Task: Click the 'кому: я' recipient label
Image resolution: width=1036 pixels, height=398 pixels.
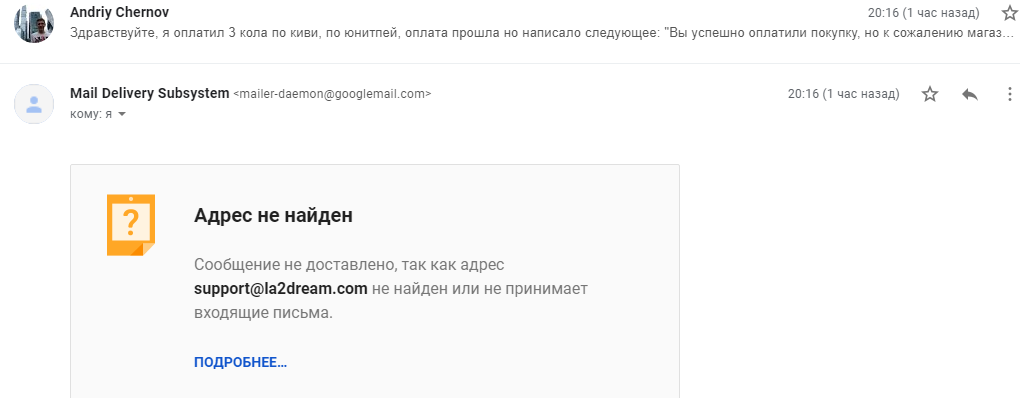Action: [91, 114]
